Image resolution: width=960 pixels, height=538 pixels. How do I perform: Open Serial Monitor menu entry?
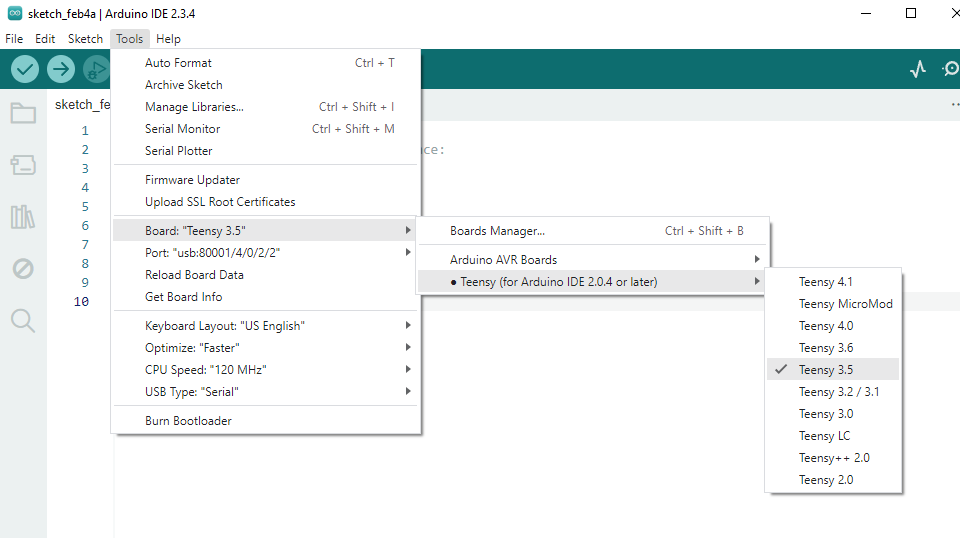click(267, 129)
